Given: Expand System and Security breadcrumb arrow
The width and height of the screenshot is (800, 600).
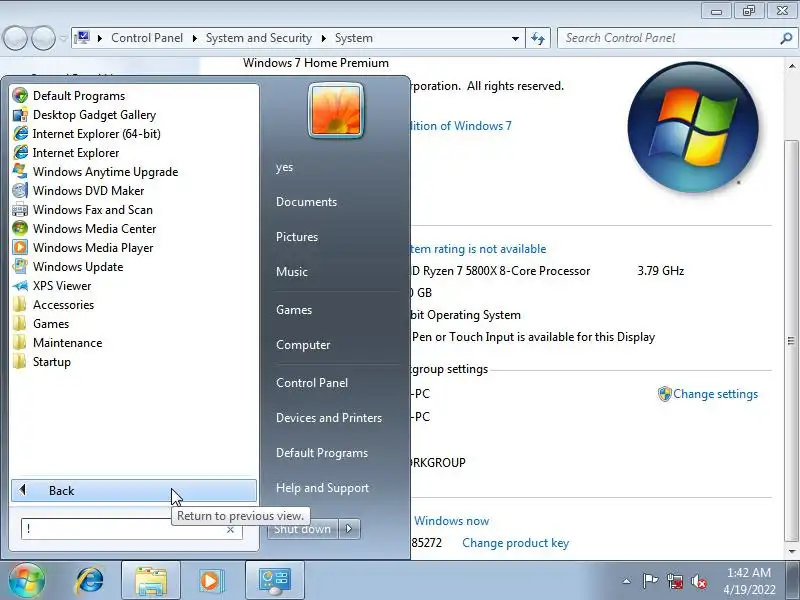Looking at the screenshot, I should [x=323, y=38].
